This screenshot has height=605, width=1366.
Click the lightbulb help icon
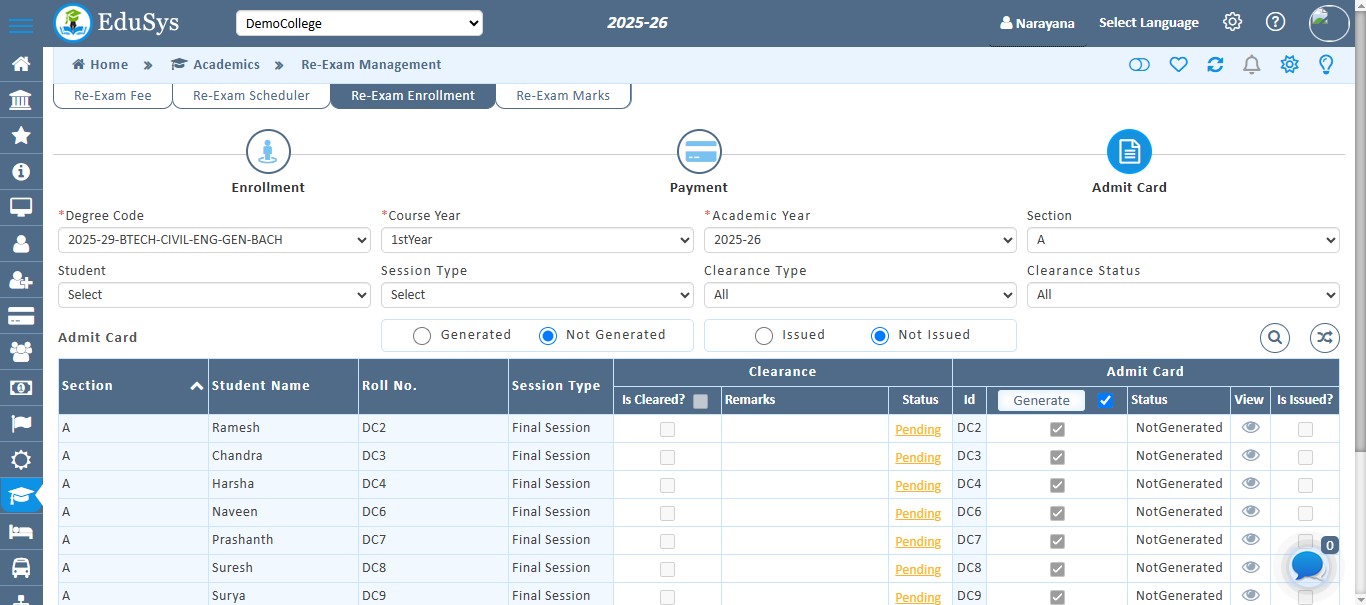pyautogui.click(x=1326, y=64)
